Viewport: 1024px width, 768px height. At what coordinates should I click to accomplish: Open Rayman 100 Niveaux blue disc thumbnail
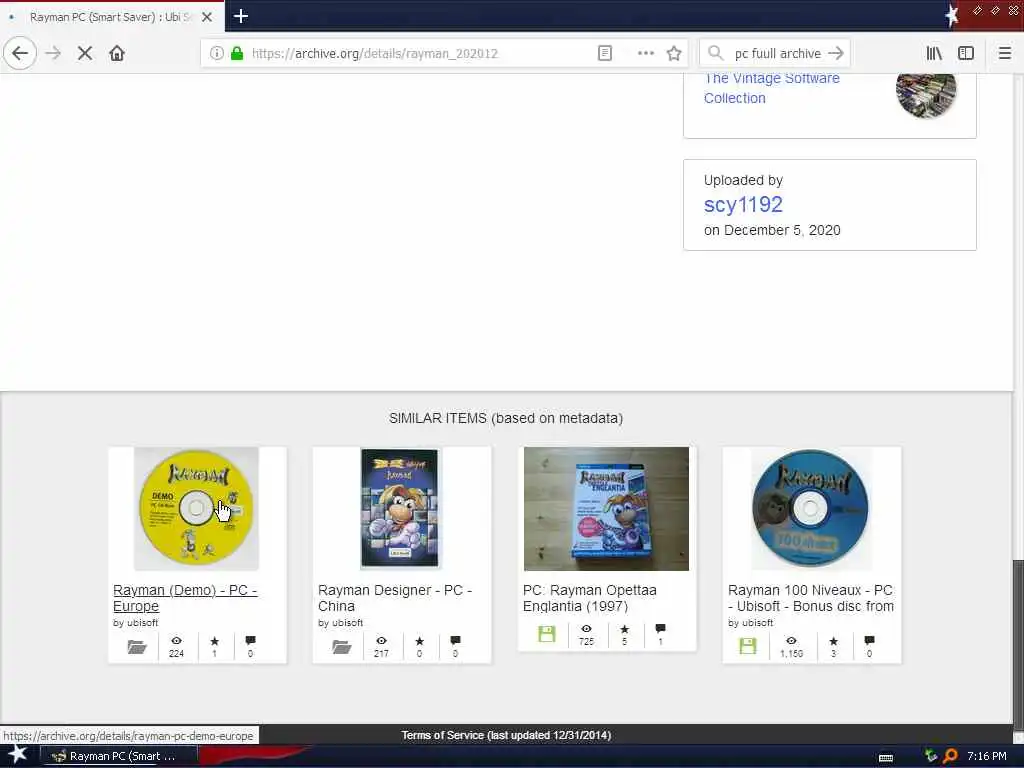(x=810, y=509)
